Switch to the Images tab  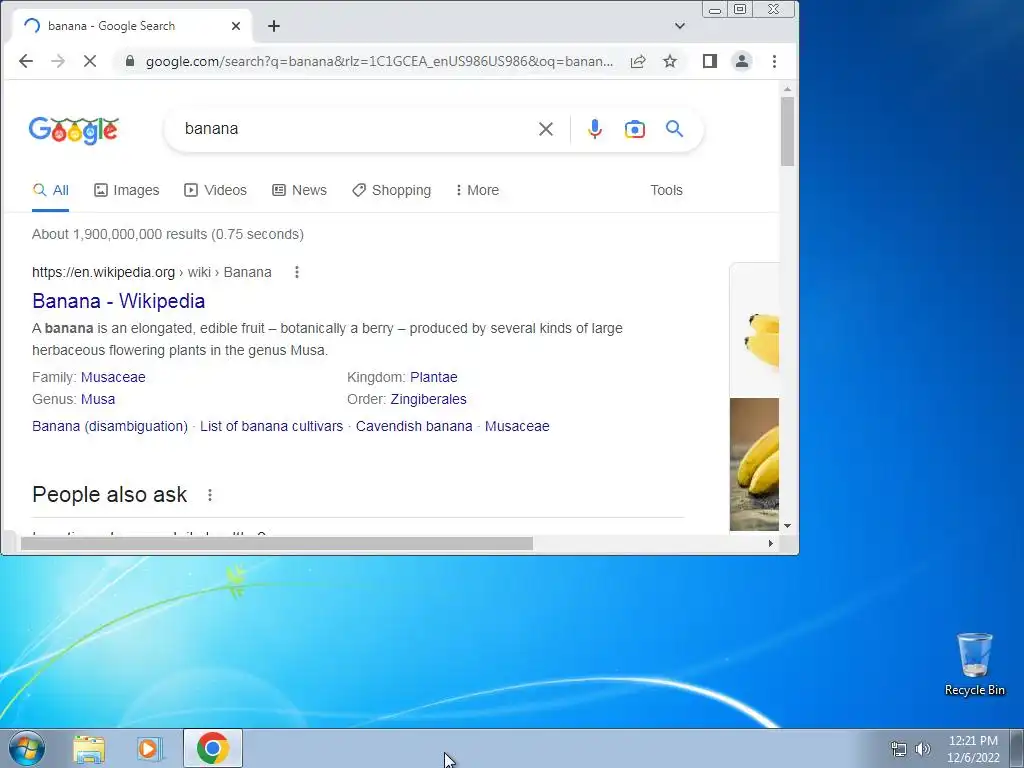[127, 190]
